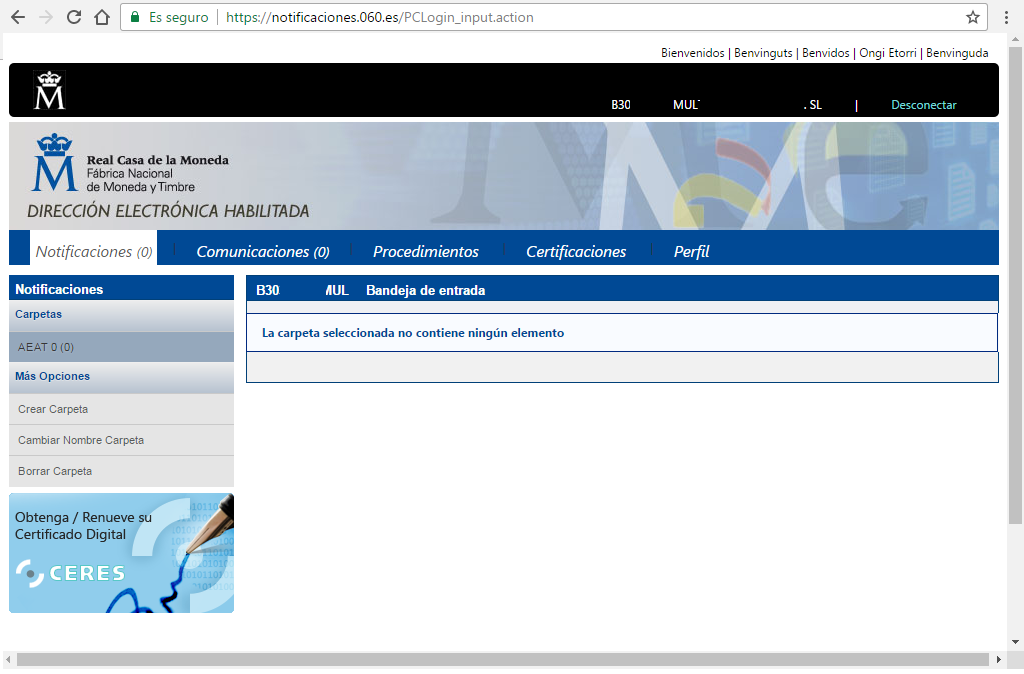The height and width of the screenshot is (674, 1024).
Task: Go to the browser home icon
Action: click(101, 17)
